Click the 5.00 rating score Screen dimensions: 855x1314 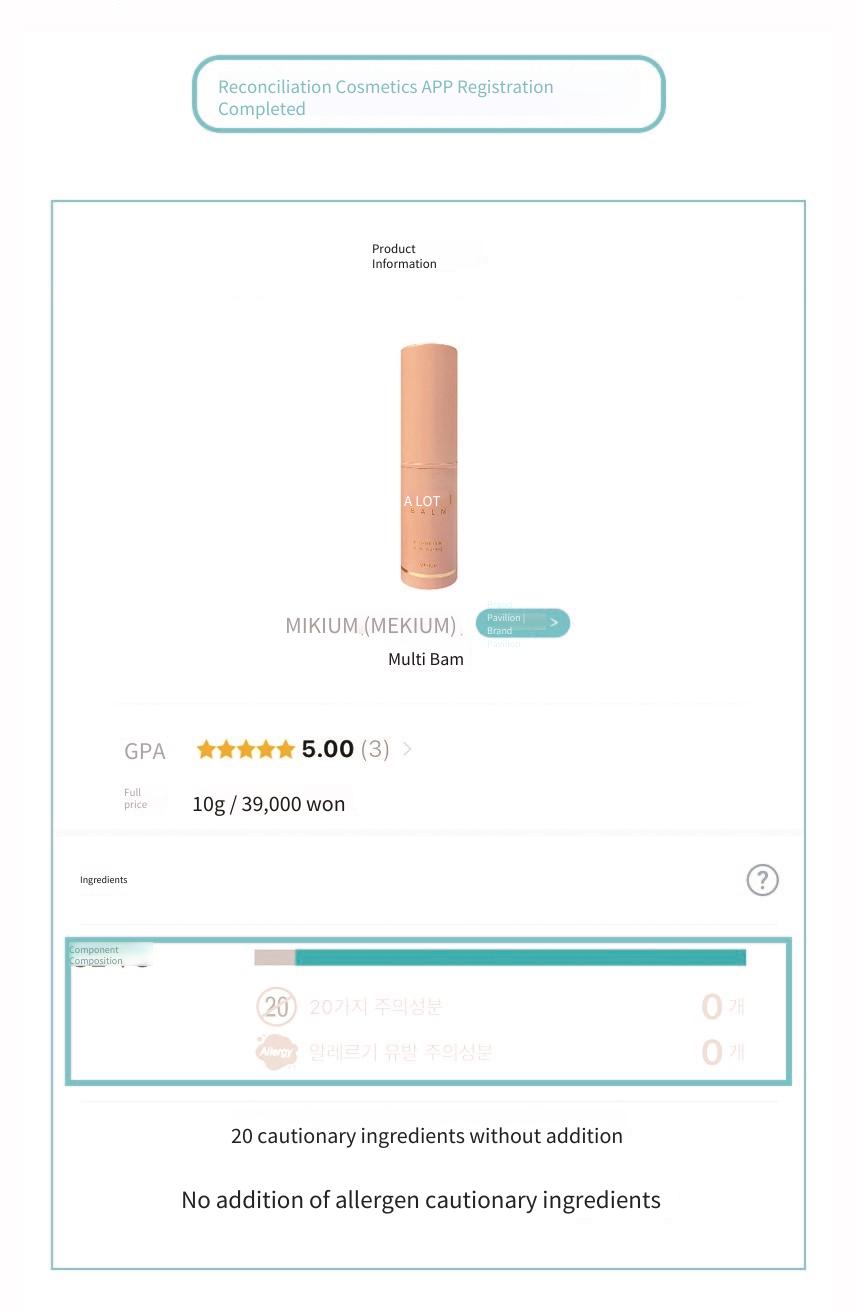click(328, 749)
